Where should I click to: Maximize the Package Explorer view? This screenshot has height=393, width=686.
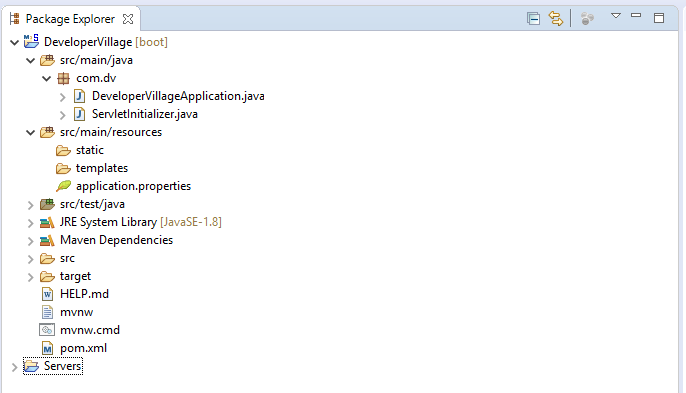coord(659,18)
